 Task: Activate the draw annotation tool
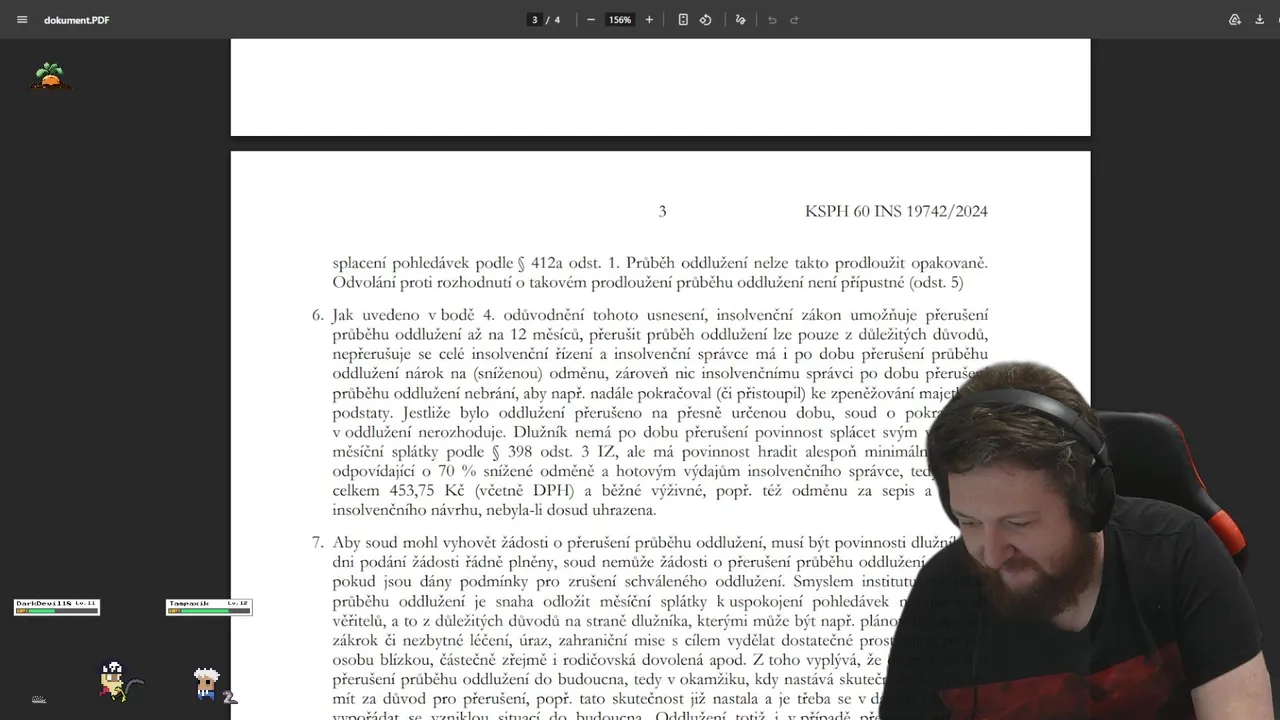(740, 20)
